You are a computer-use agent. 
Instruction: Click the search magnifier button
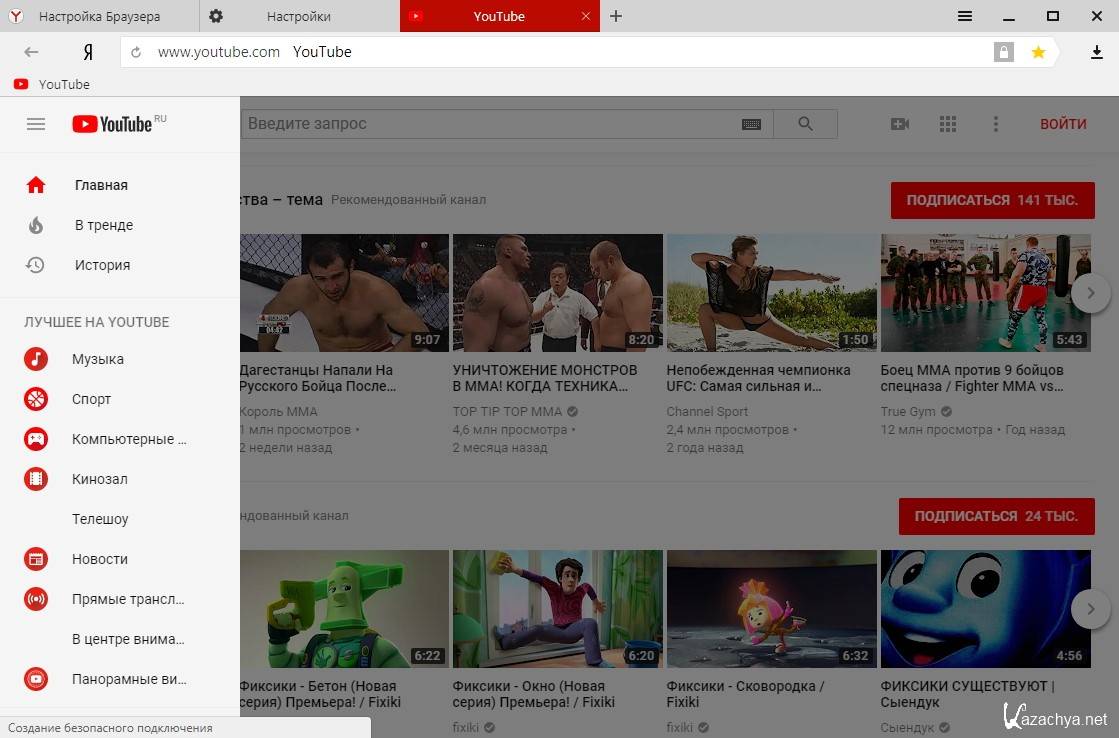click(806, 124)
